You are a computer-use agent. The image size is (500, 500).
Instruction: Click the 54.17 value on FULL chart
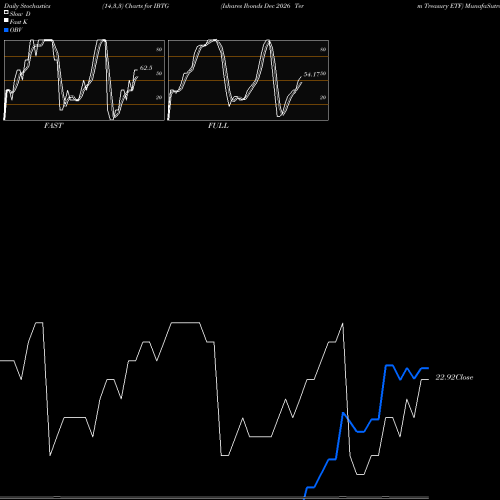coord(312,74)
